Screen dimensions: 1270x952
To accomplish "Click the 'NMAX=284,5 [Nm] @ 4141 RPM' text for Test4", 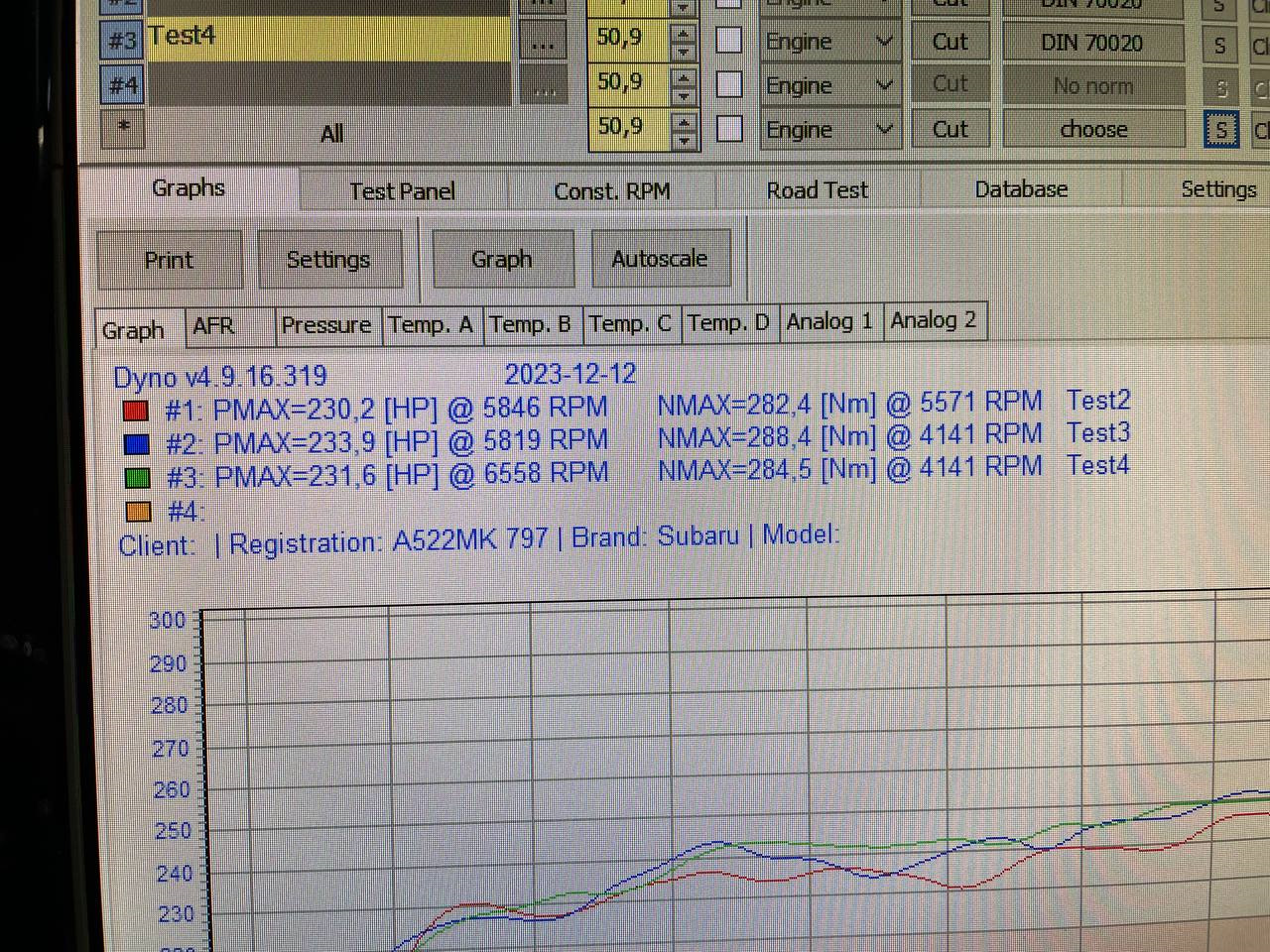I will (x=850, y=468).
